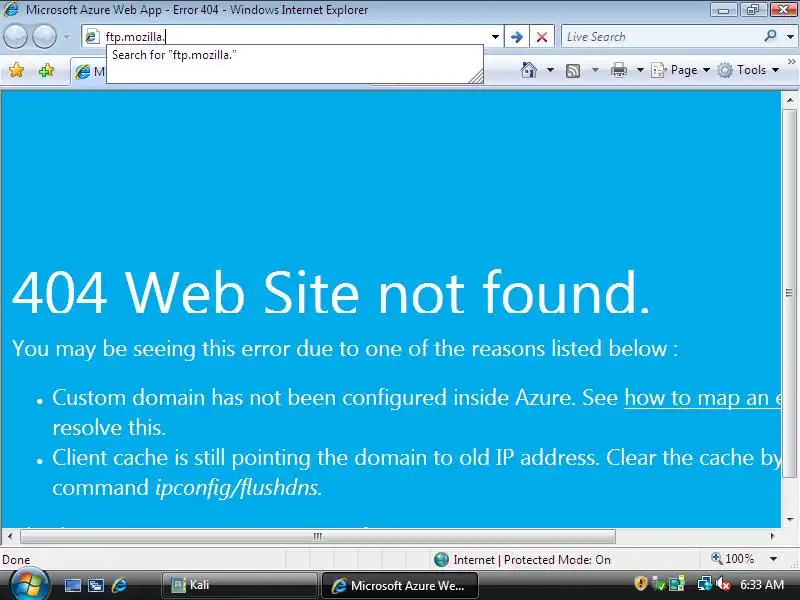Click the '404 Web Site not found.' heading
The image size is (800, 600).
331,292
